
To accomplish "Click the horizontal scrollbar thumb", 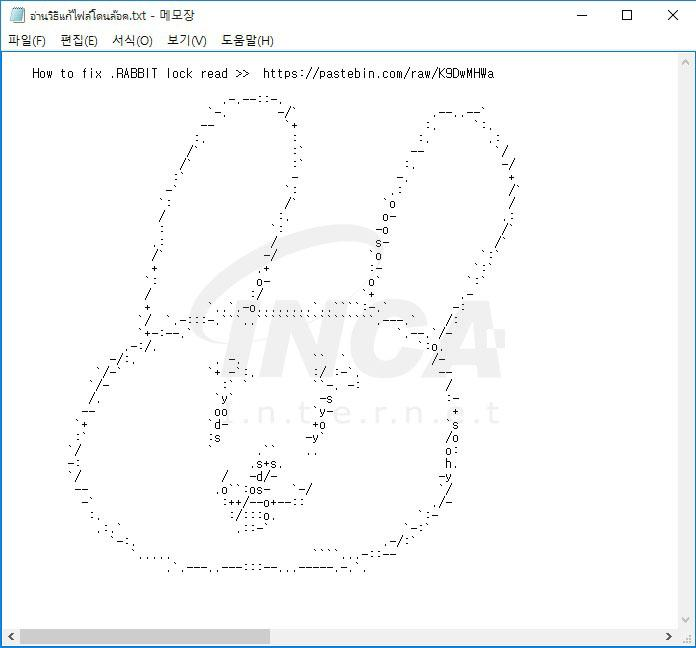I will pos(145,636).
